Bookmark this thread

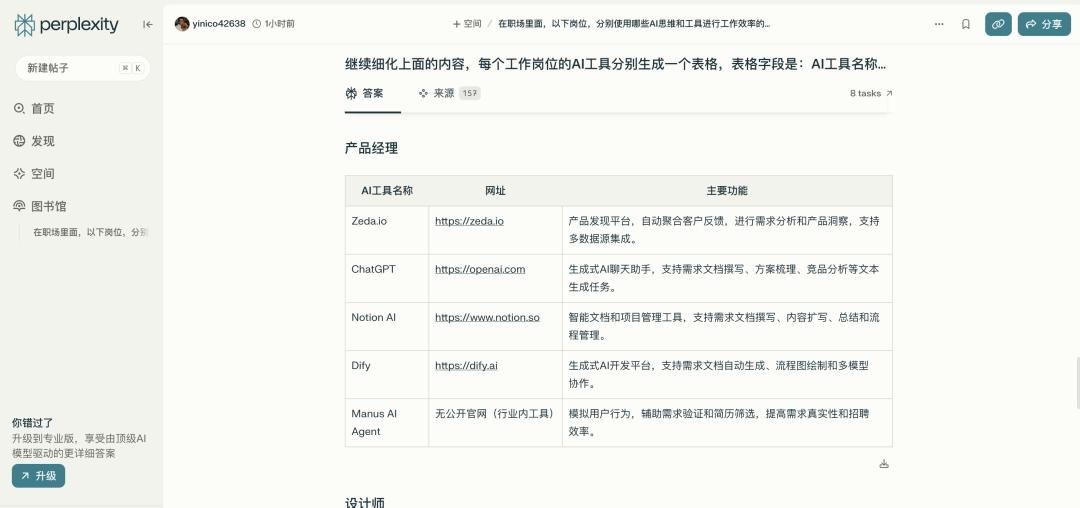pyautogui.click(x=966, y=24)
